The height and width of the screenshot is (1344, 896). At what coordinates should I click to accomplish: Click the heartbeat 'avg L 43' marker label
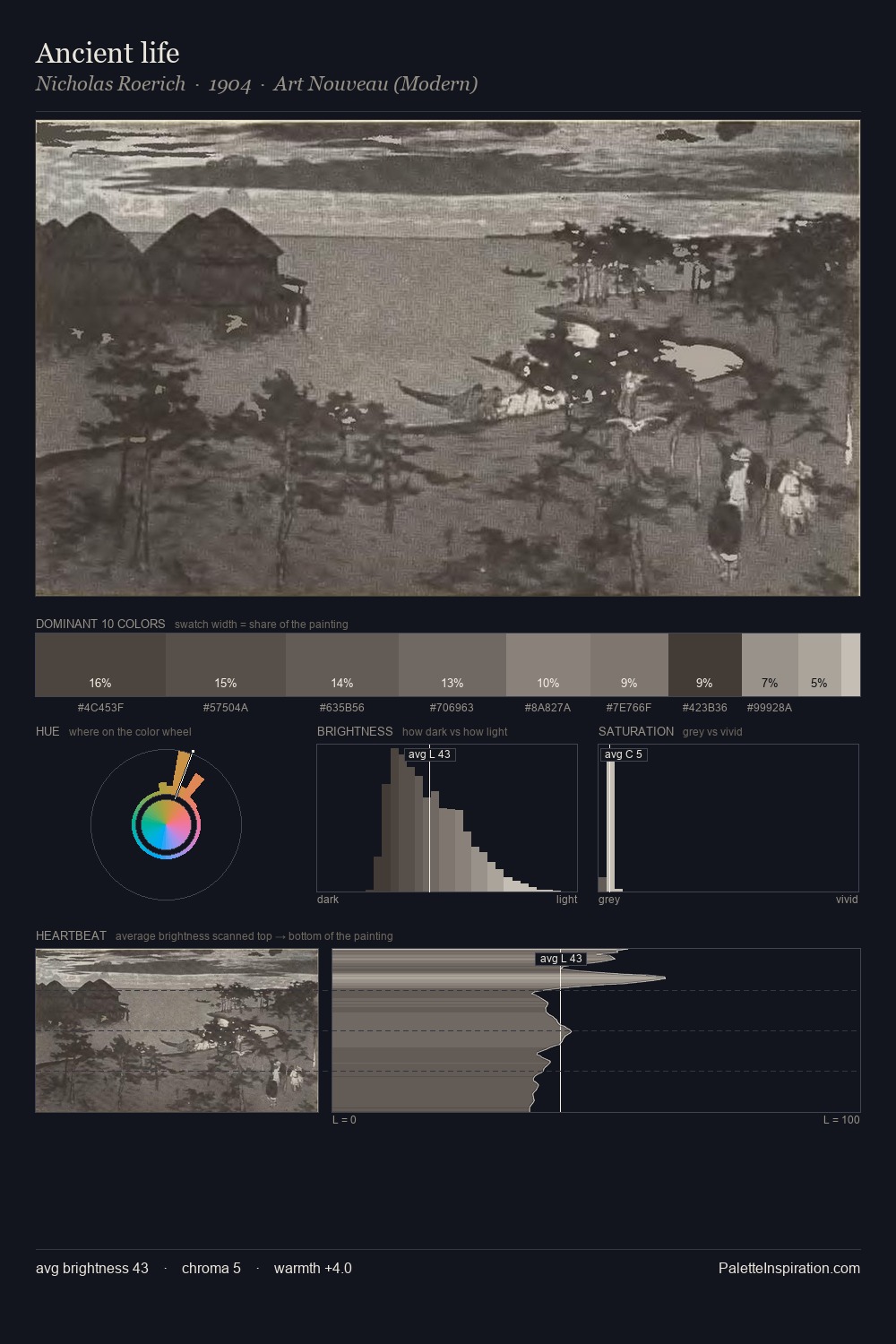pyautogui.click(x=561, y=959)
